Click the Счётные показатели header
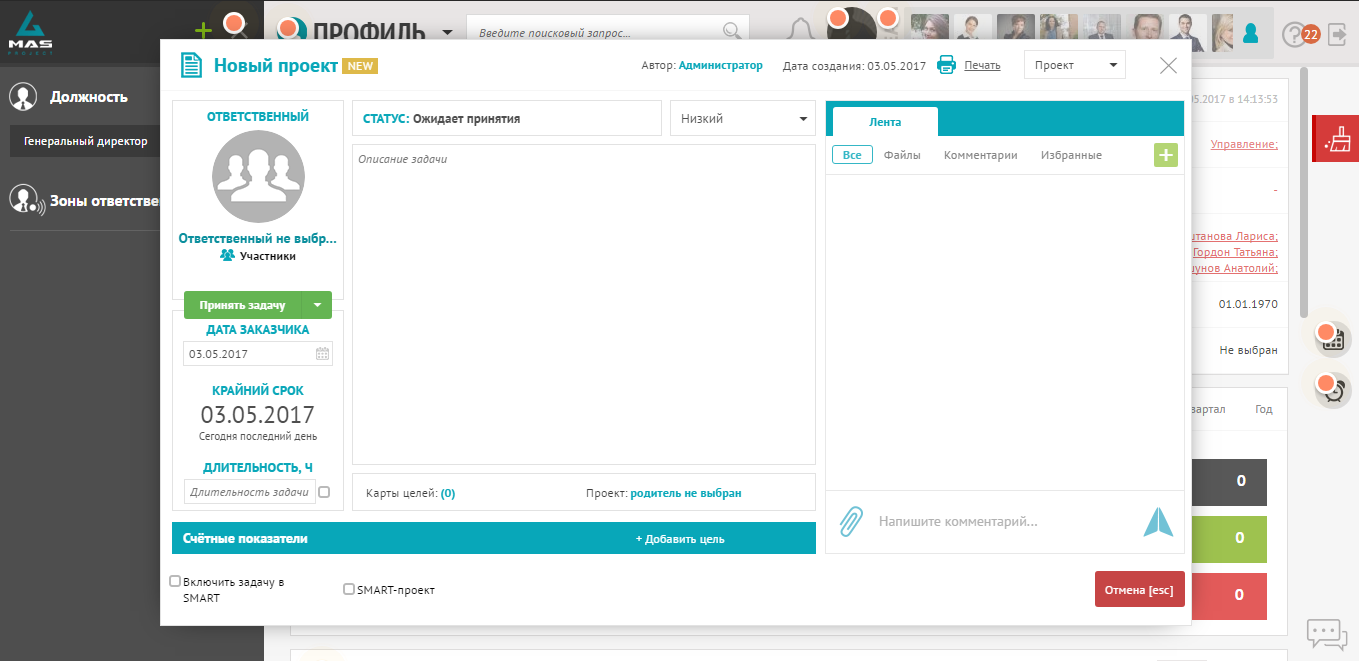 (245, 538)
